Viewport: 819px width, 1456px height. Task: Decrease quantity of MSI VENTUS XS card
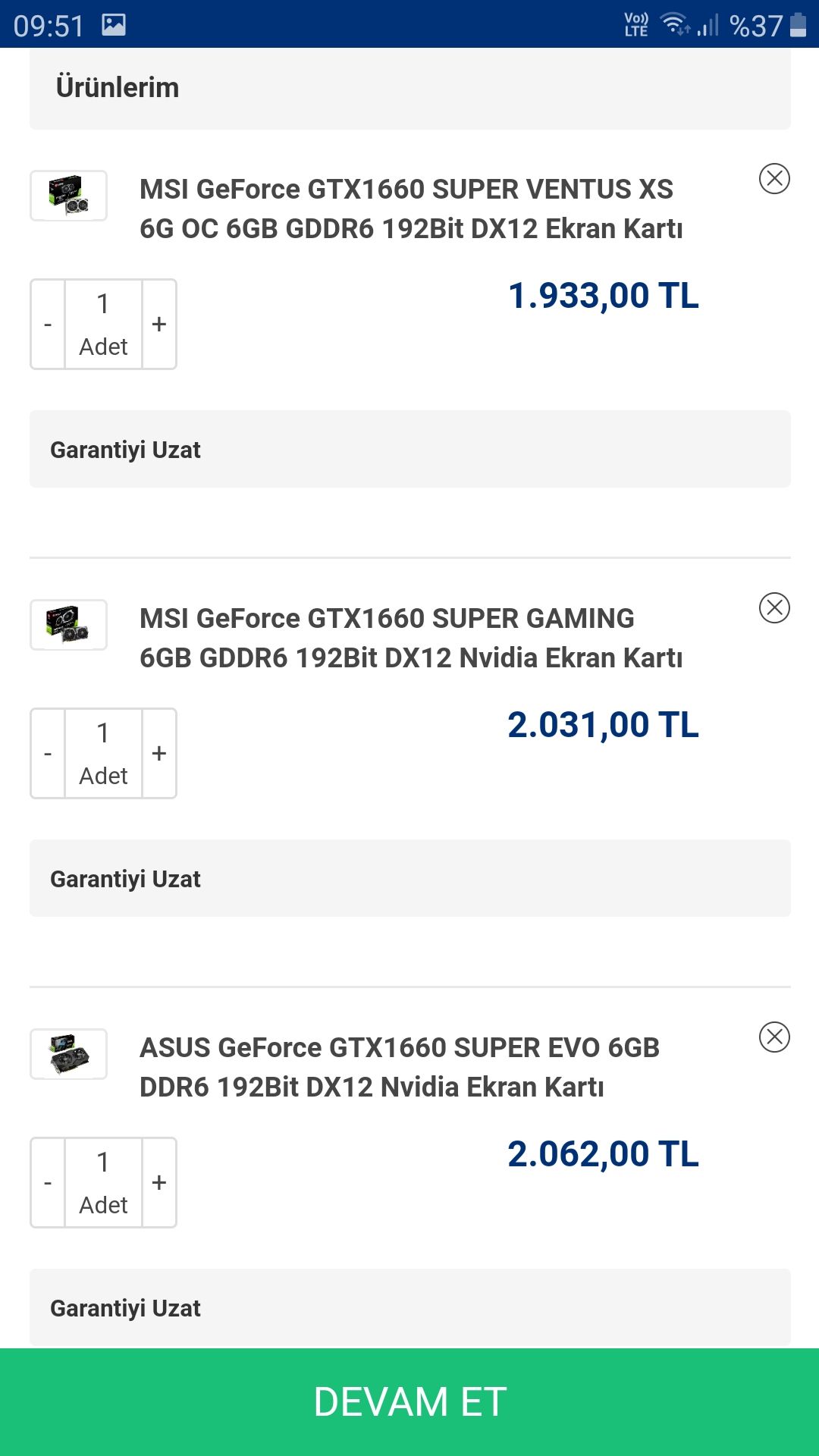click(48, 325)
